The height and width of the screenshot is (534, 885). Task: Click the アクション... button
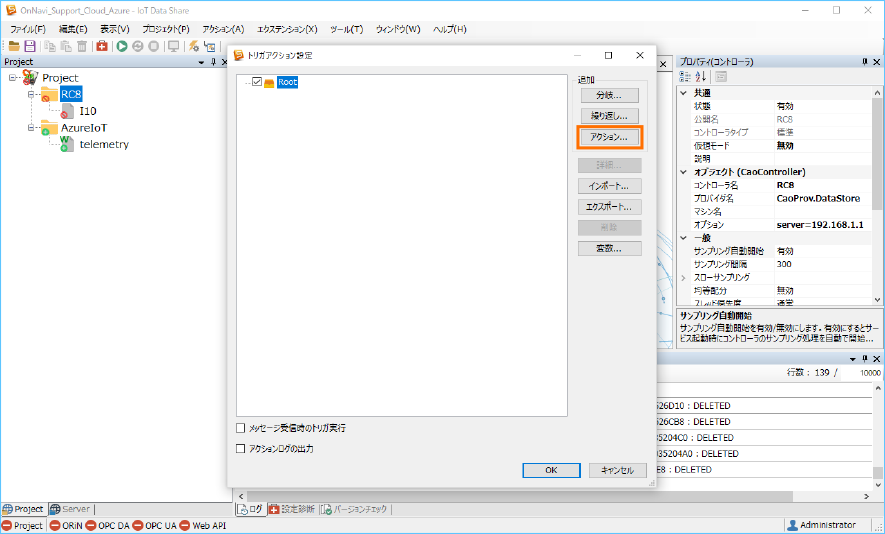[609, 136]
